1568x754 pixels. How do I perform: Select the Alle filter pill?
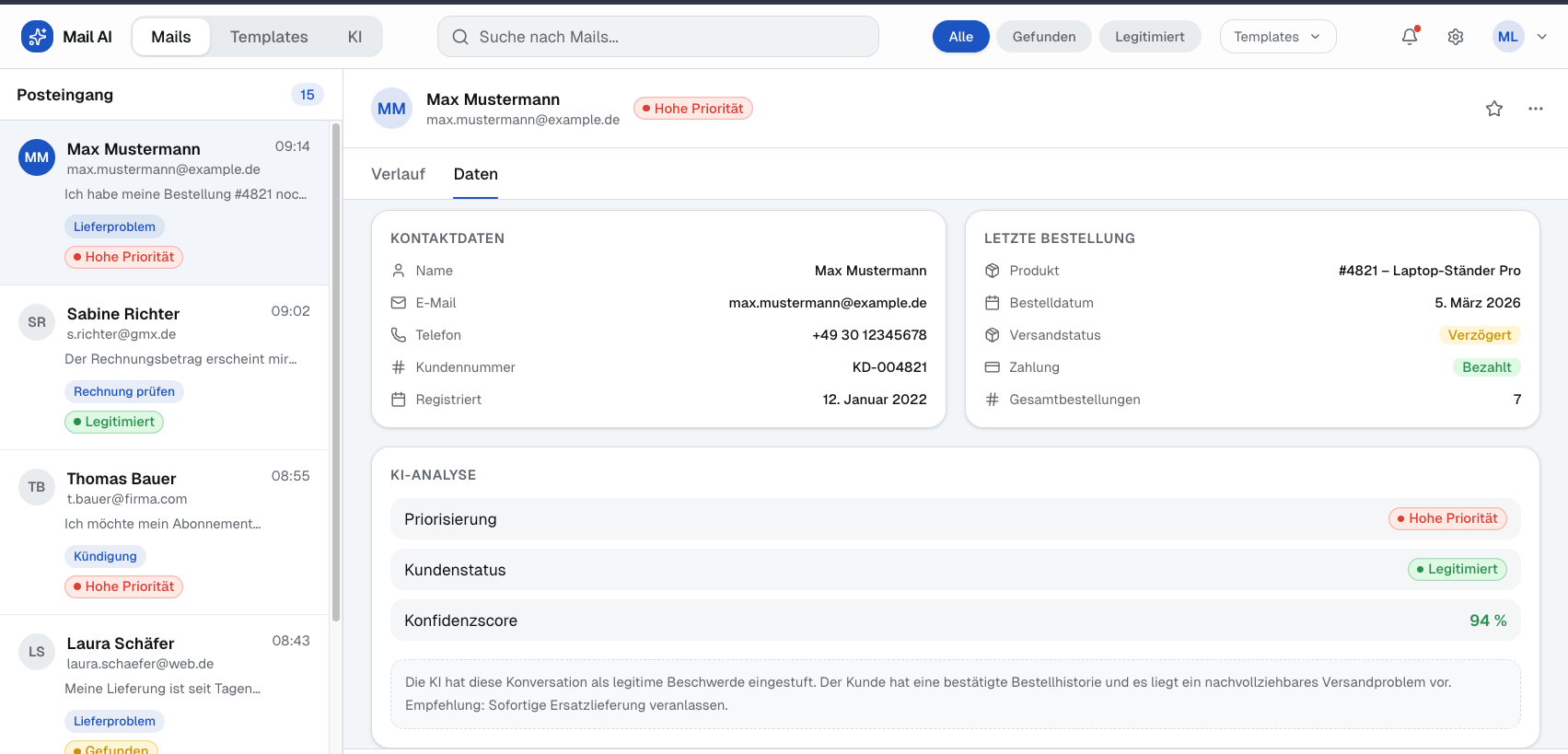point(960,37)
